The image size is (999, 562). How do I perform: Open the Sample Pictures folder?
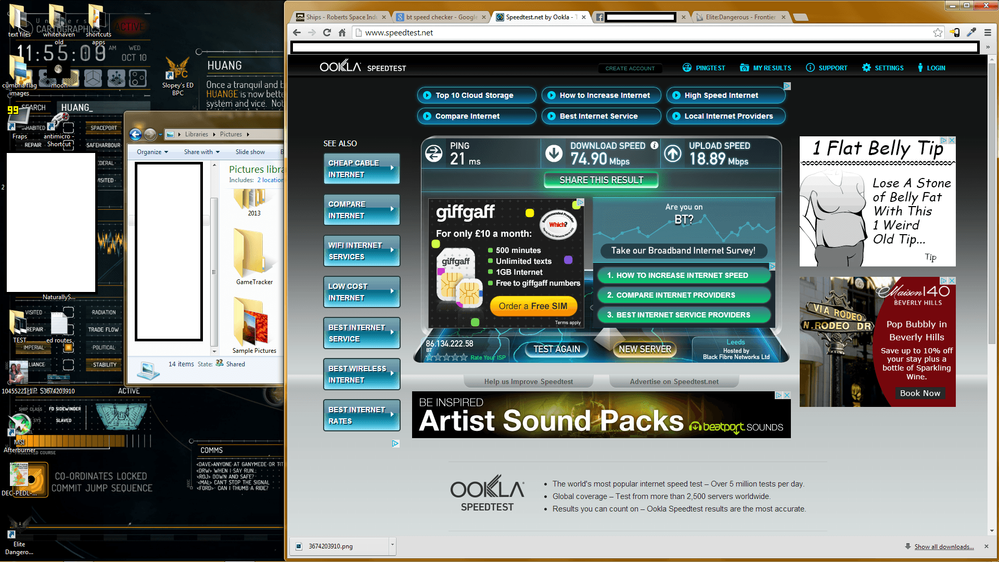click(254, 326)
